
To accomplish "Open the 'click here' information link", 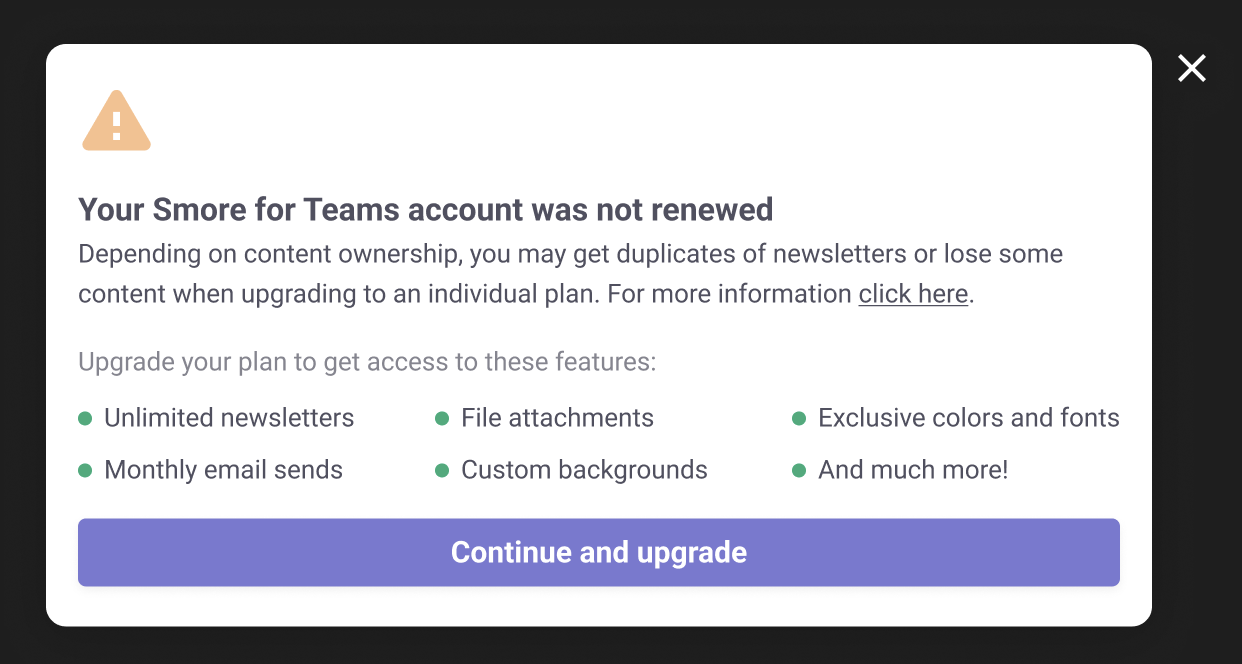I will (913, 294).
